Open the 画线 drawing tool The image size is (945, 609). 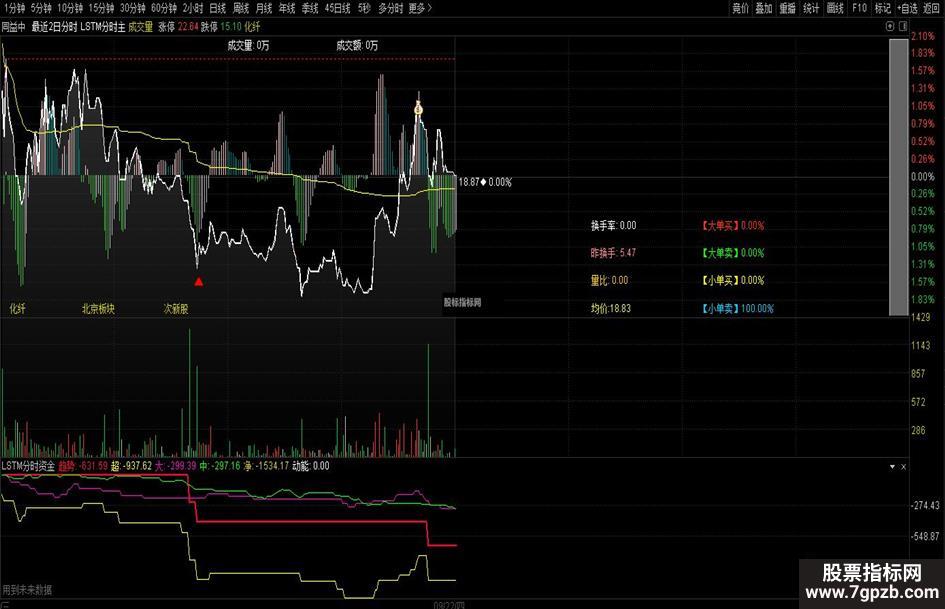click(x=835, y=8)
